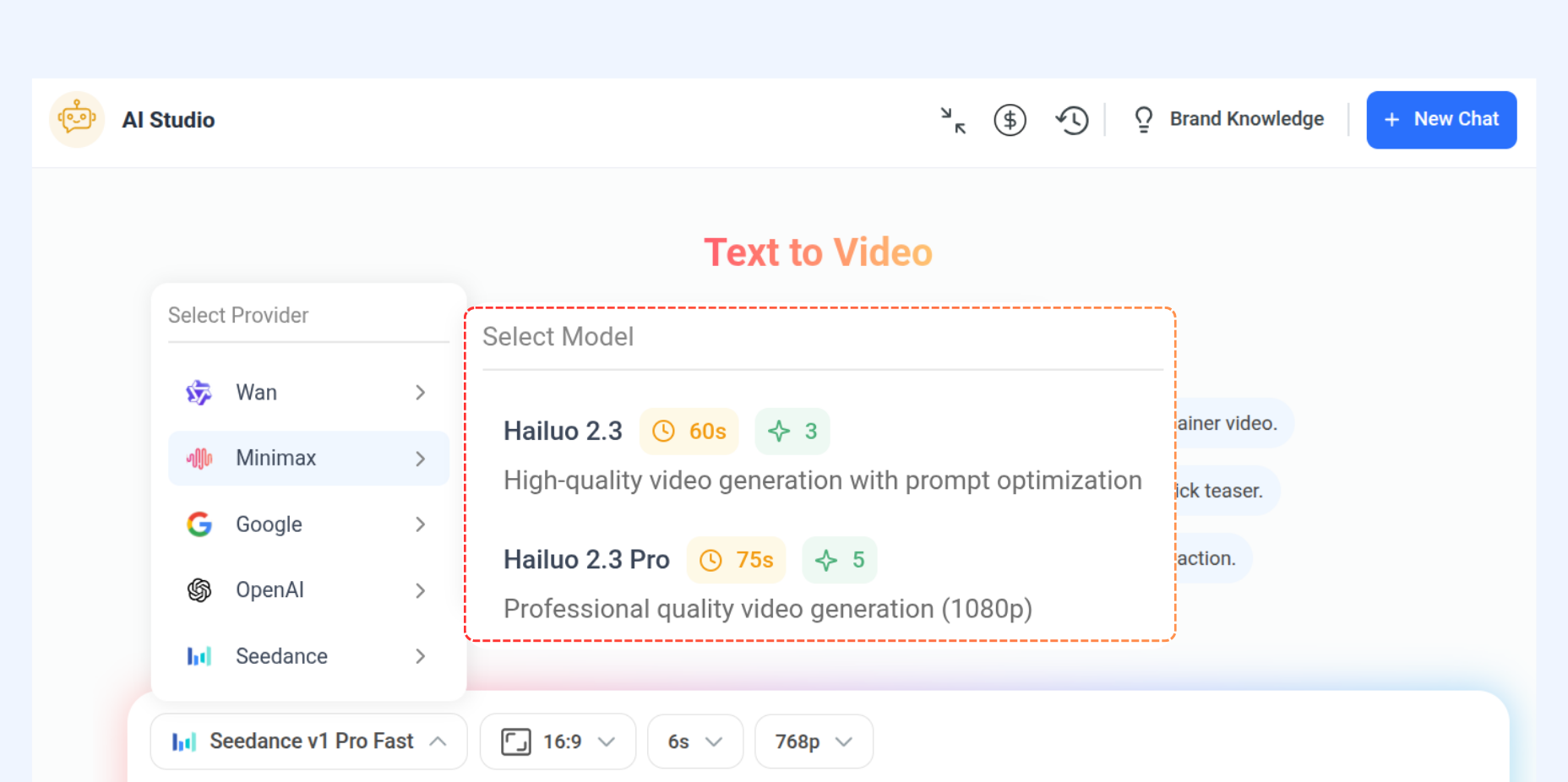
Task: Click the OpenAI provider logo
Action: pyautogui.click(x=199, y=590)
